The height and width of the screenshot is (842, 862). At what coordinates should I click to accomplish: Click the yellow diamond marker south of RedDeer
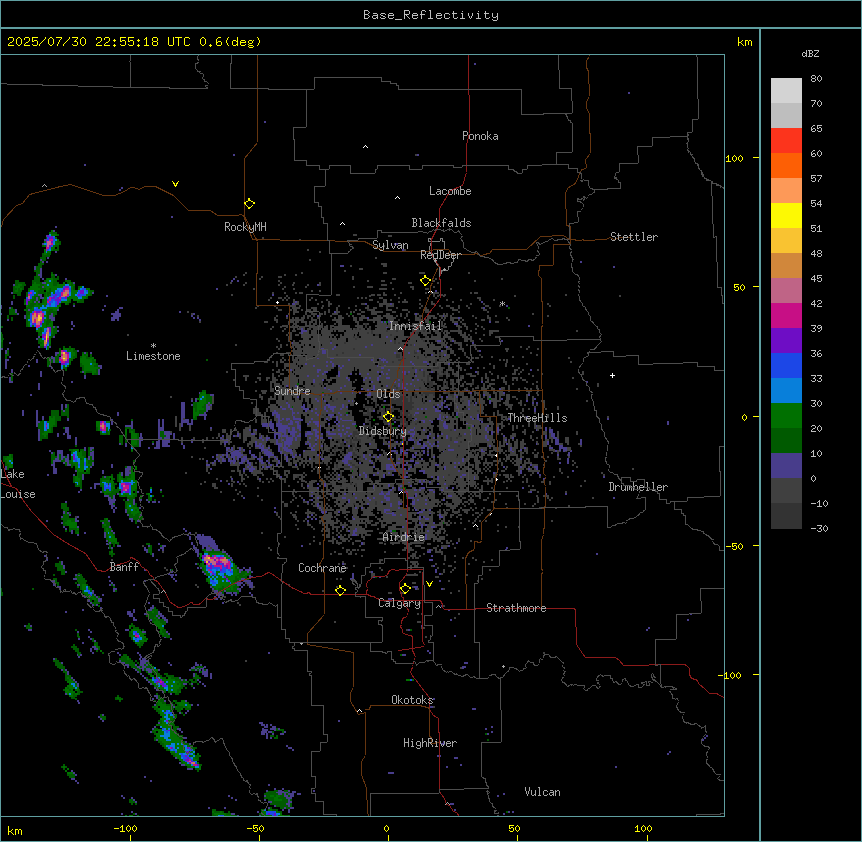(425, 281)
